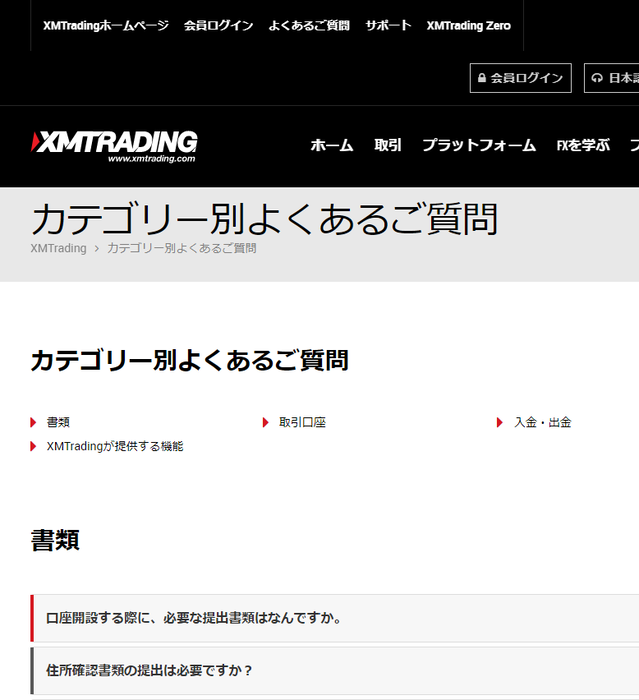Click the large page title カテゴリー別よくあるご質問
Image resolution: width=639 pixels, height=700 pixels.
point(264,219)
